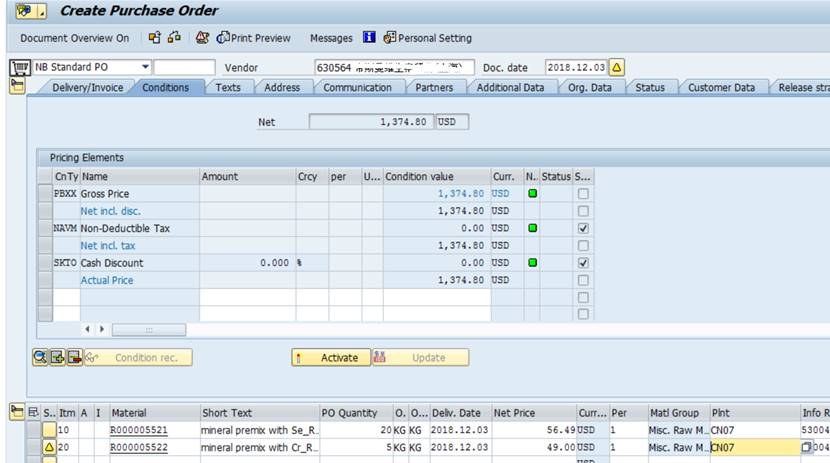Click the delete condition row icon
830x463 pixels.
pos(74,357)
